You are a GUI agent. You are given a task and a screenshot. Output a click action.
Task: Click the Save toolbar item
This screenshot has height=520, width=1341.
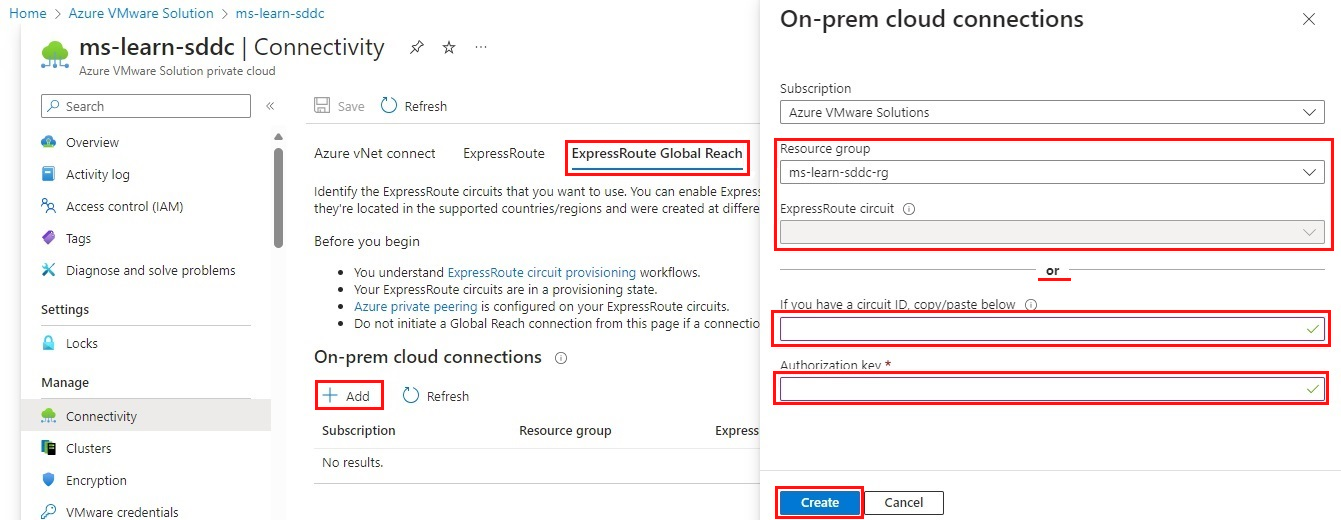click(x=339, y=106)
